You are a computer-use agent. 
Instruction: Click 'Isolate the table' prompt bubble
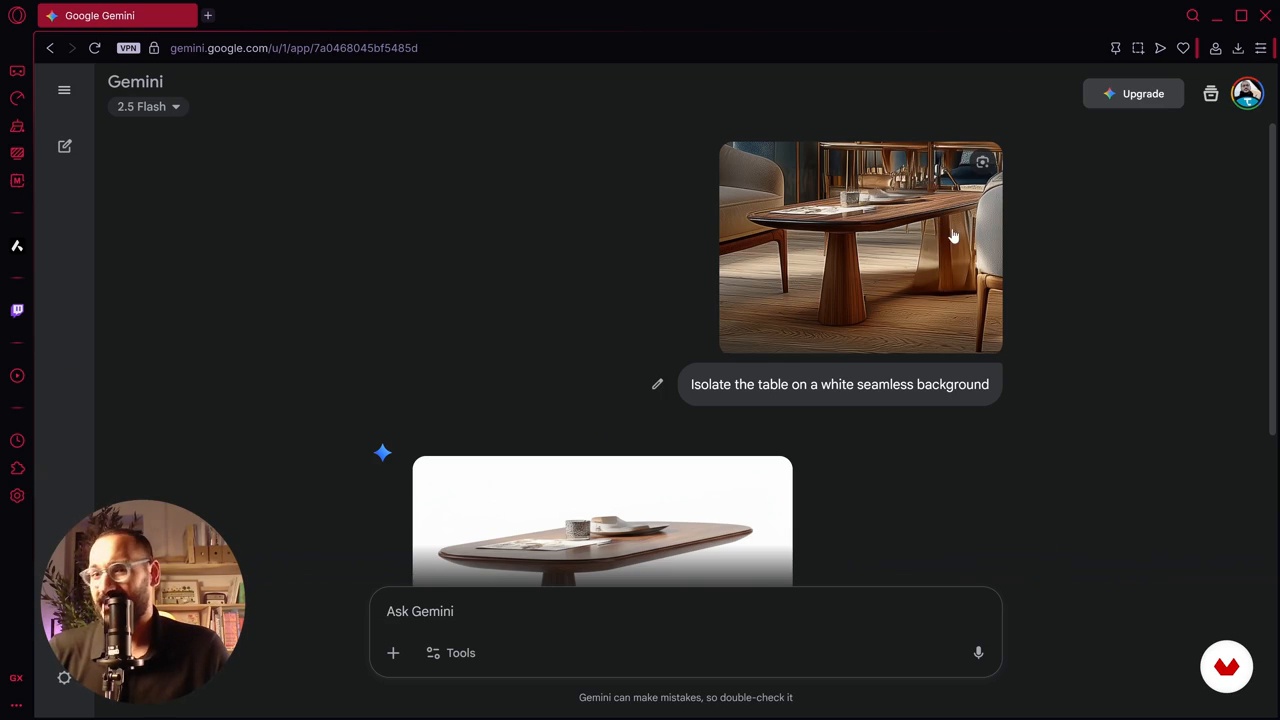840,384
